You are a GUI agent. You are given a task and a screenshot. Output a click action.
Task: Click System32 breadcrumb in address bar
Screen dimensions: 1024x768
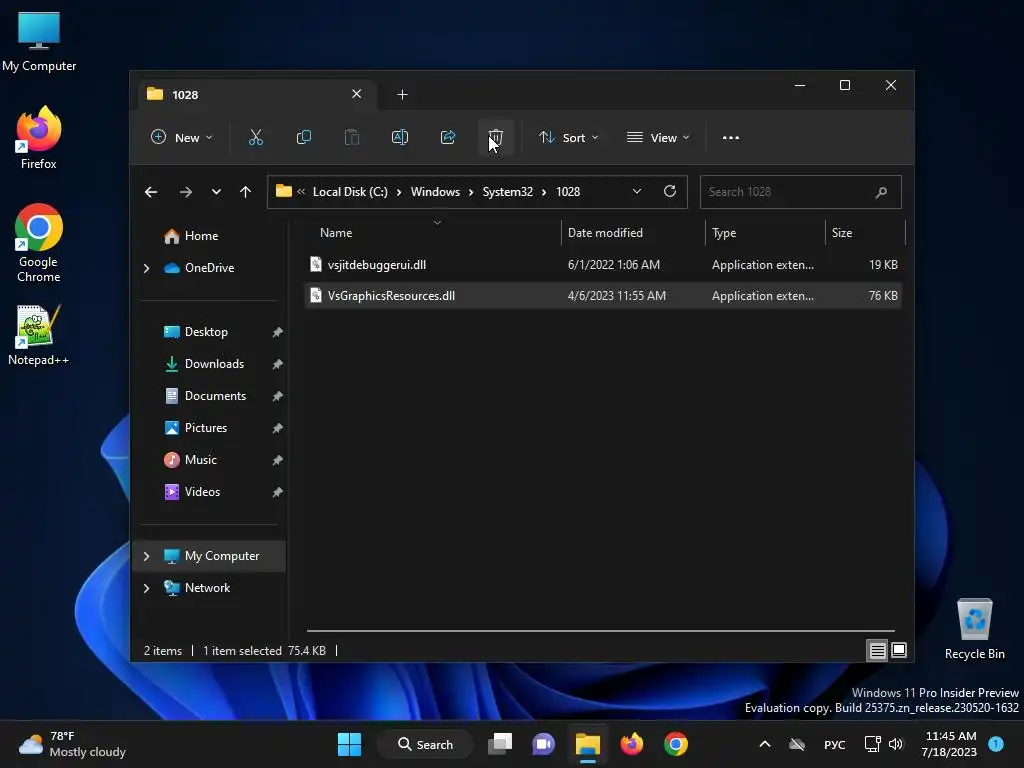click(507, 192)
